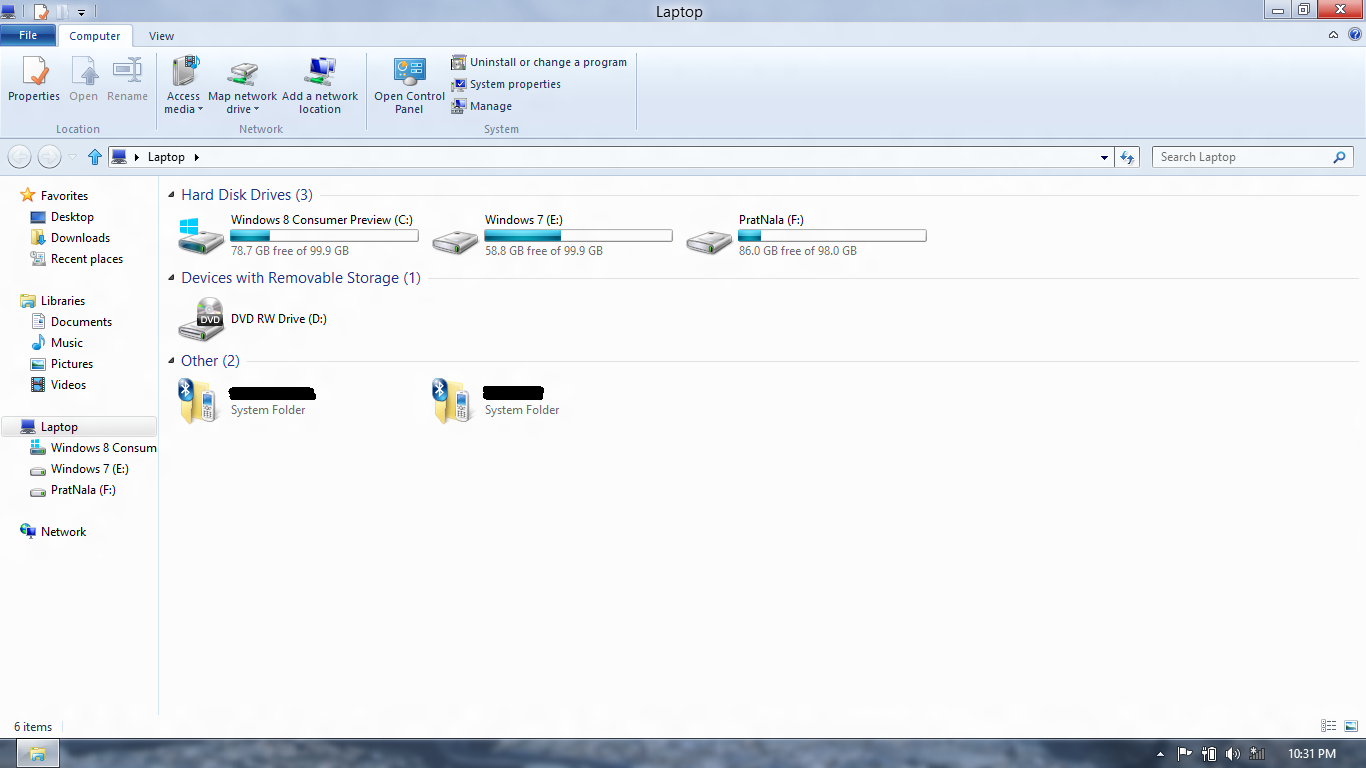
Task: Refresh the Laptop address bar location
Action: pyautogui.click(x=1128, y=157)
